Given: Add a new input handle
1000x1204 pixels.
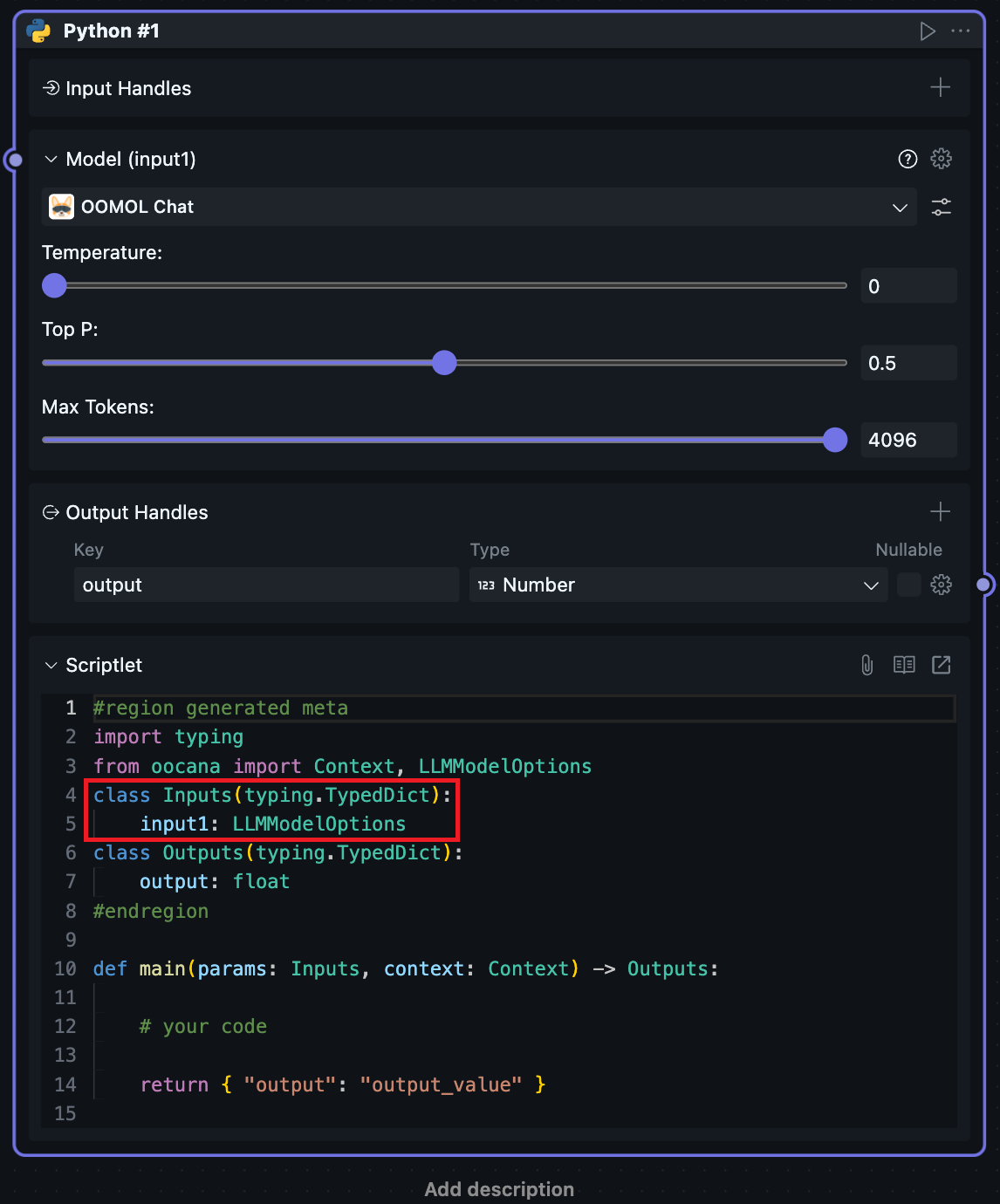Looking at the screenshot, I should click(x=940, y=87).
